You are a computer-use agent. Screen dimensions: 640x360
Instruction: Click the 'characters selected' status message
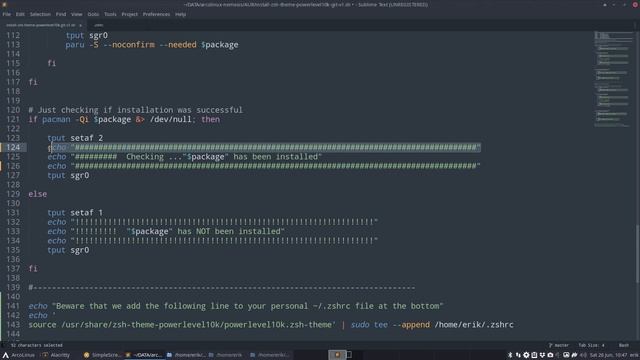(37, 345)
